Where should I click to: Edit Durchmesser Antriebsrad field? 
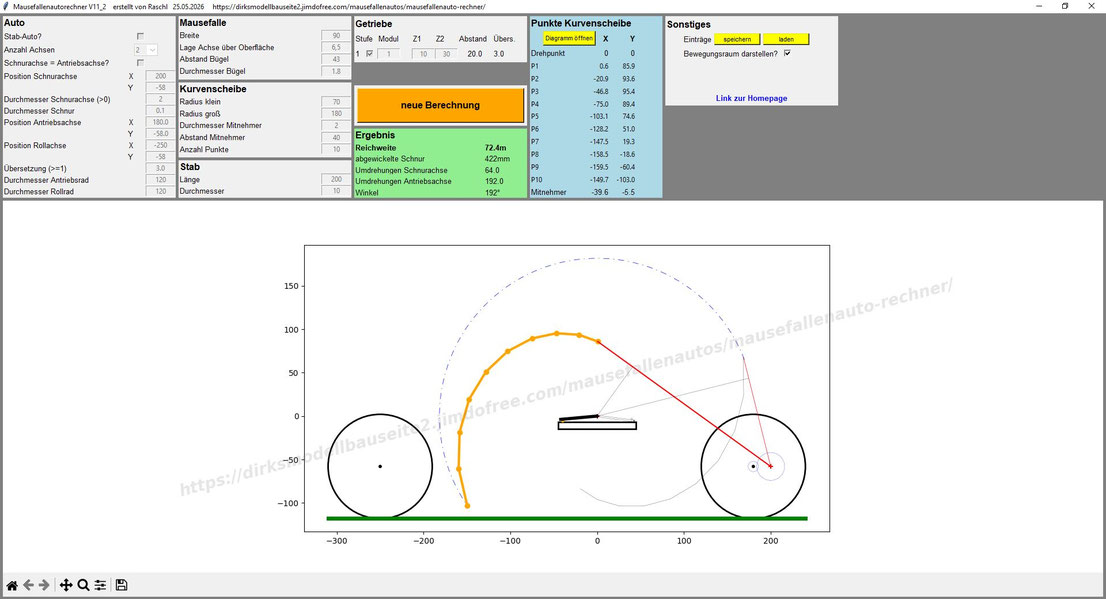point(160,180)
